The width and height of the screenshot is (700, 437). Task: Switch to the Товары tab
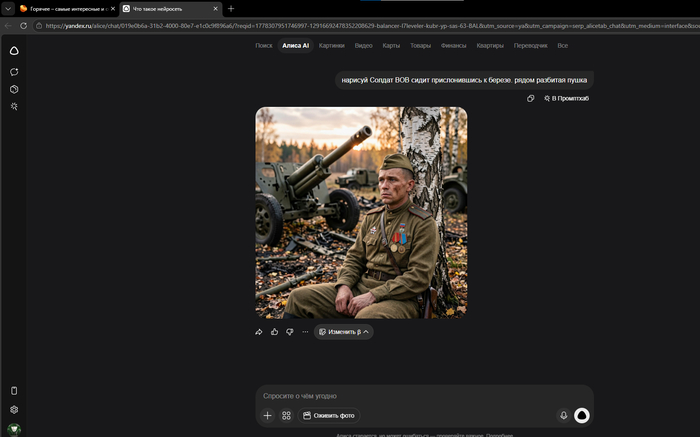coord(421,46)
